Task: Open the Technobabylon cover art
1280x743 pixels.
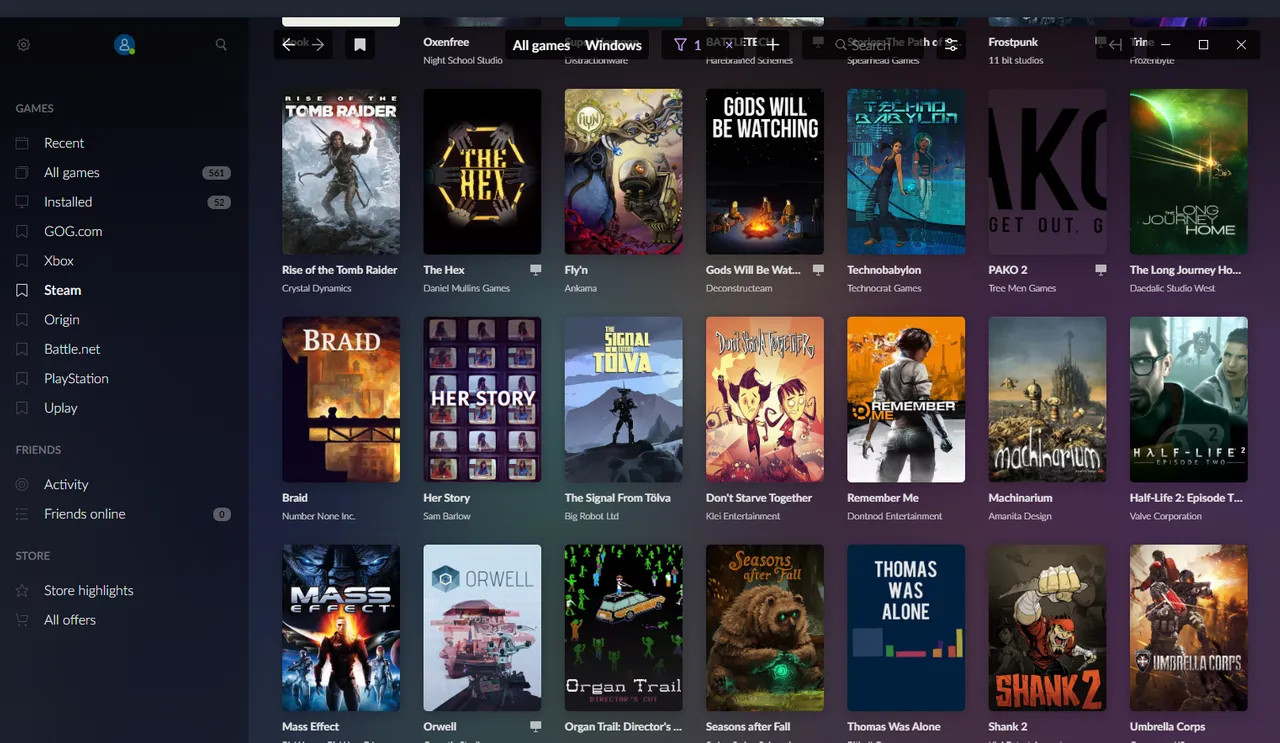Action: [x=906, y=172]
